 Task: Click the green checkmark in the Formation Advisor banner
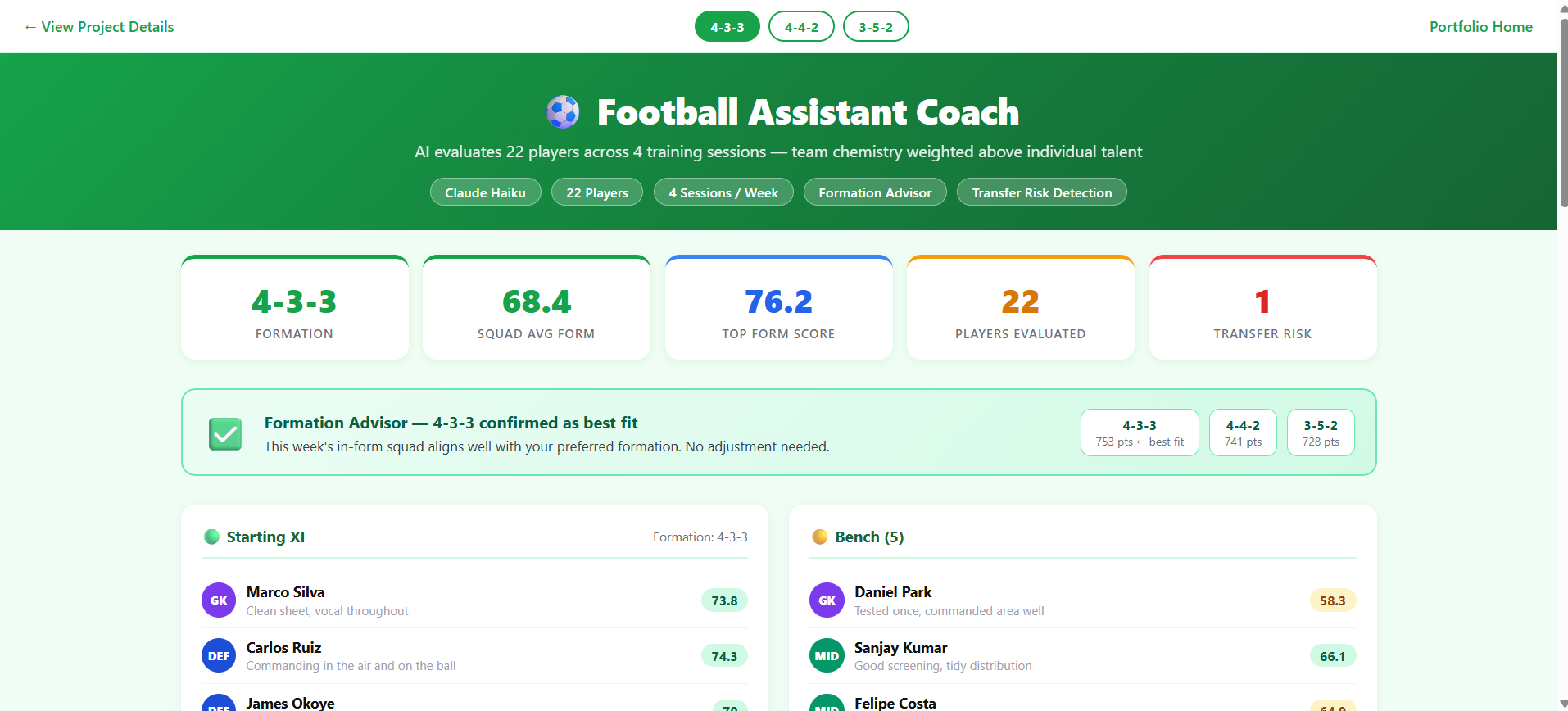(x=224, y=433)
